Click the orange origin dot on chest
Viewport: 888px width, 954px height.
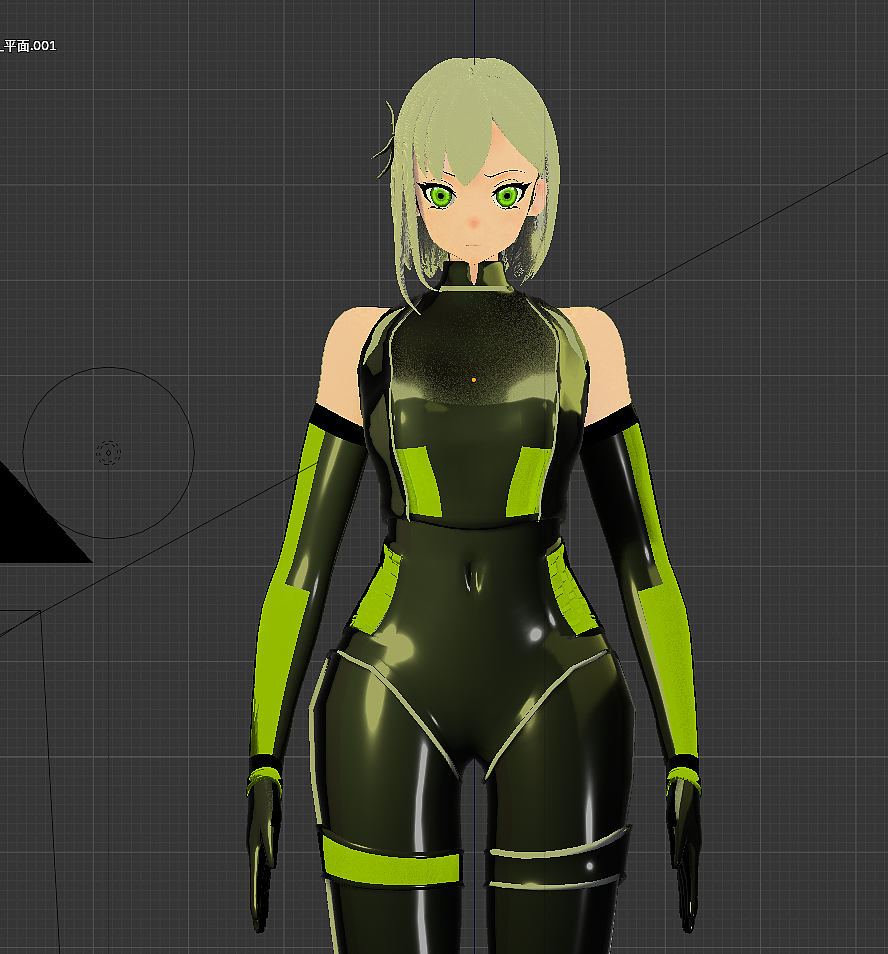point(474,380)
